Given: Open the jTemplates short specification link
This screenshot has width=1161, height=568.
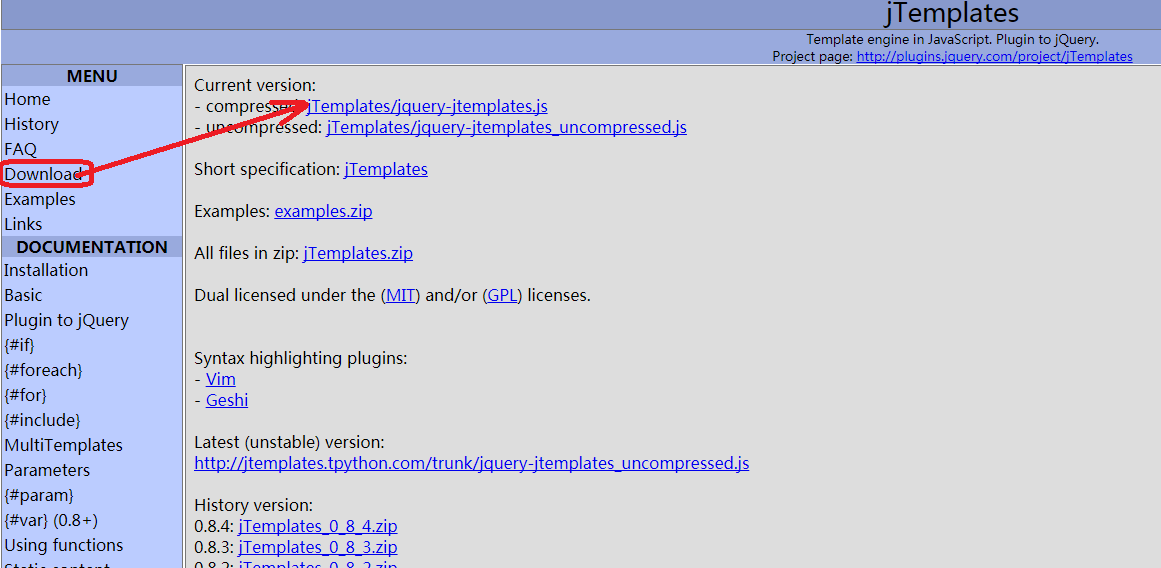Looking at the screenshot, I should pyautogui.click(x=386, y=170).
